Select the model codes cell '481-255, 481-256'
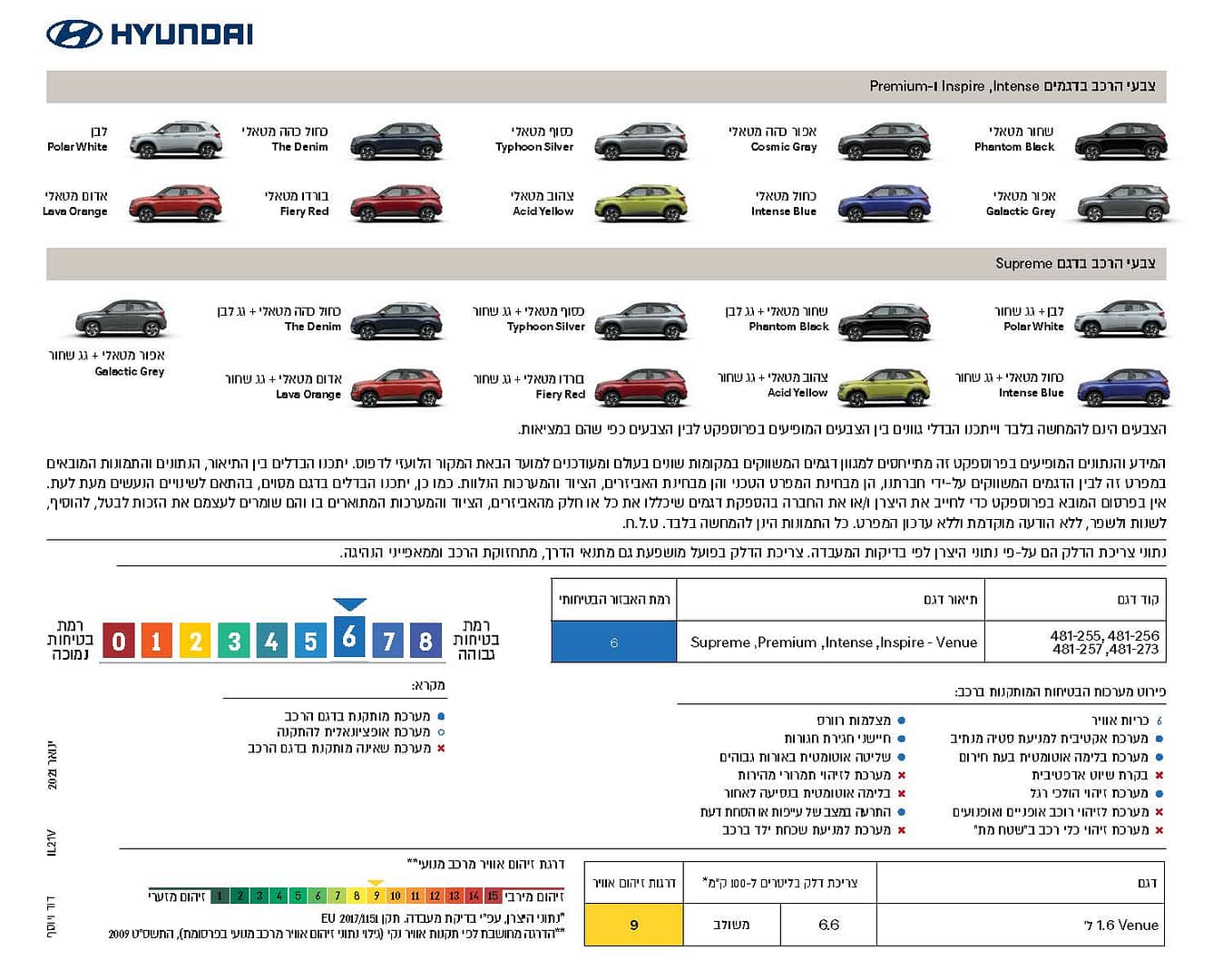This screenshot has width=1213, height=980. pos(1075,642)
